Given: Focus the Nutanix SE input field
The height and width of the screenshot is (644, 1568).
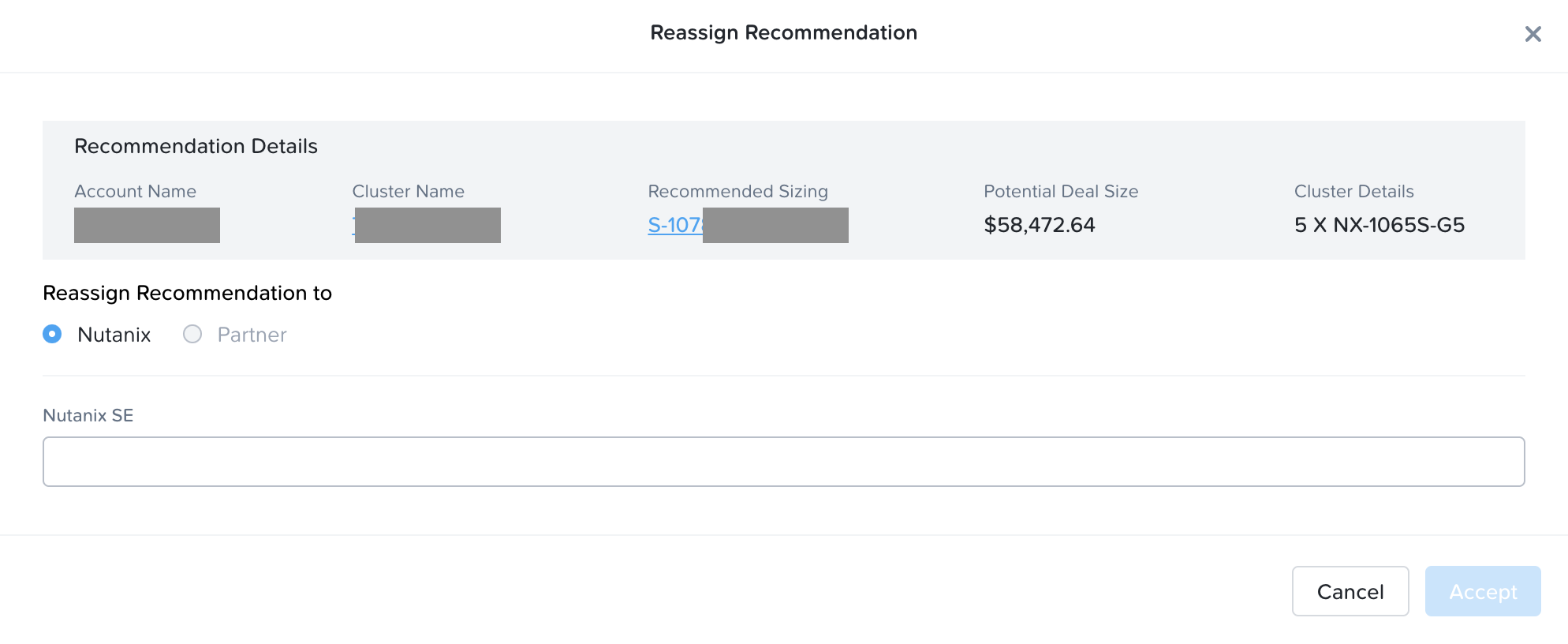Looking at the screenshot, I should point(783,462).
